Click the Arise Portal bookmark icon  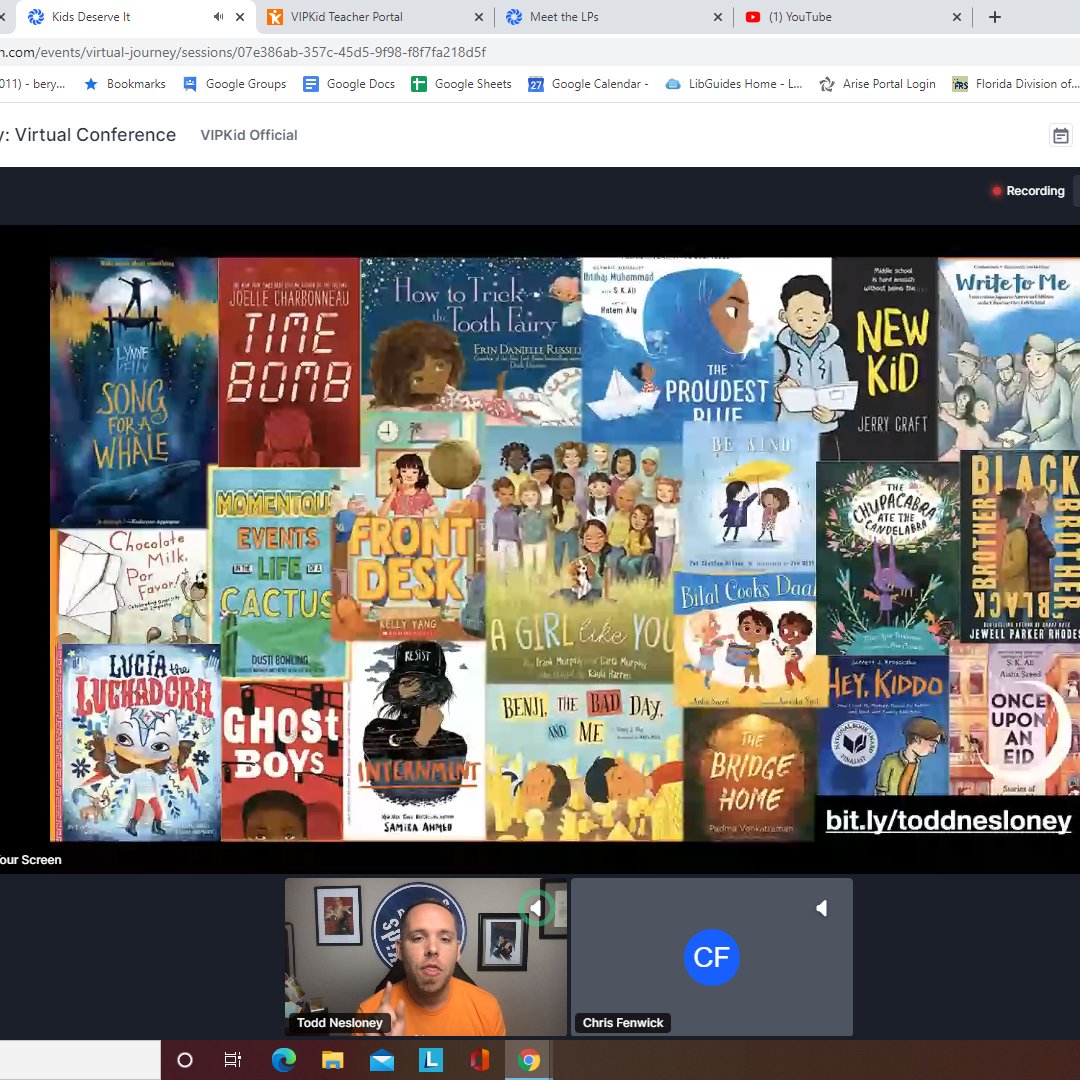pyautogui.click(x=827, y=84)
